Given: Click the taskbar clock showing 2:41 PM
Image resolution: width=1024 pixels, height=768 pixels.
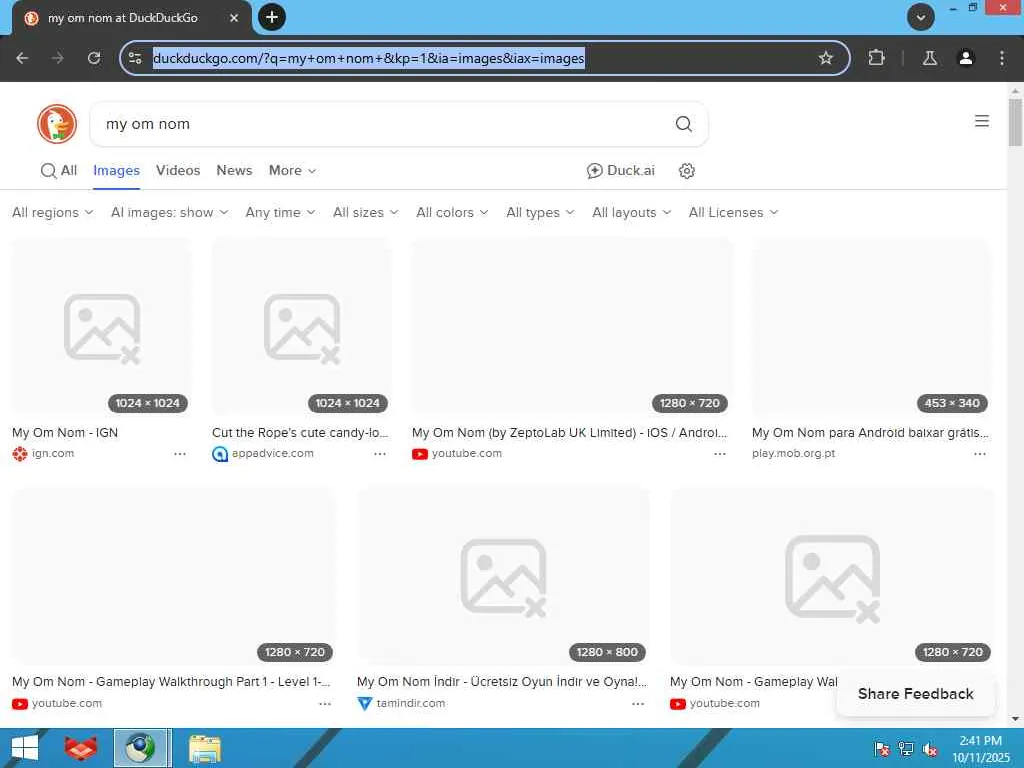Looking at the screenshot, I should (x=980, y=748).
